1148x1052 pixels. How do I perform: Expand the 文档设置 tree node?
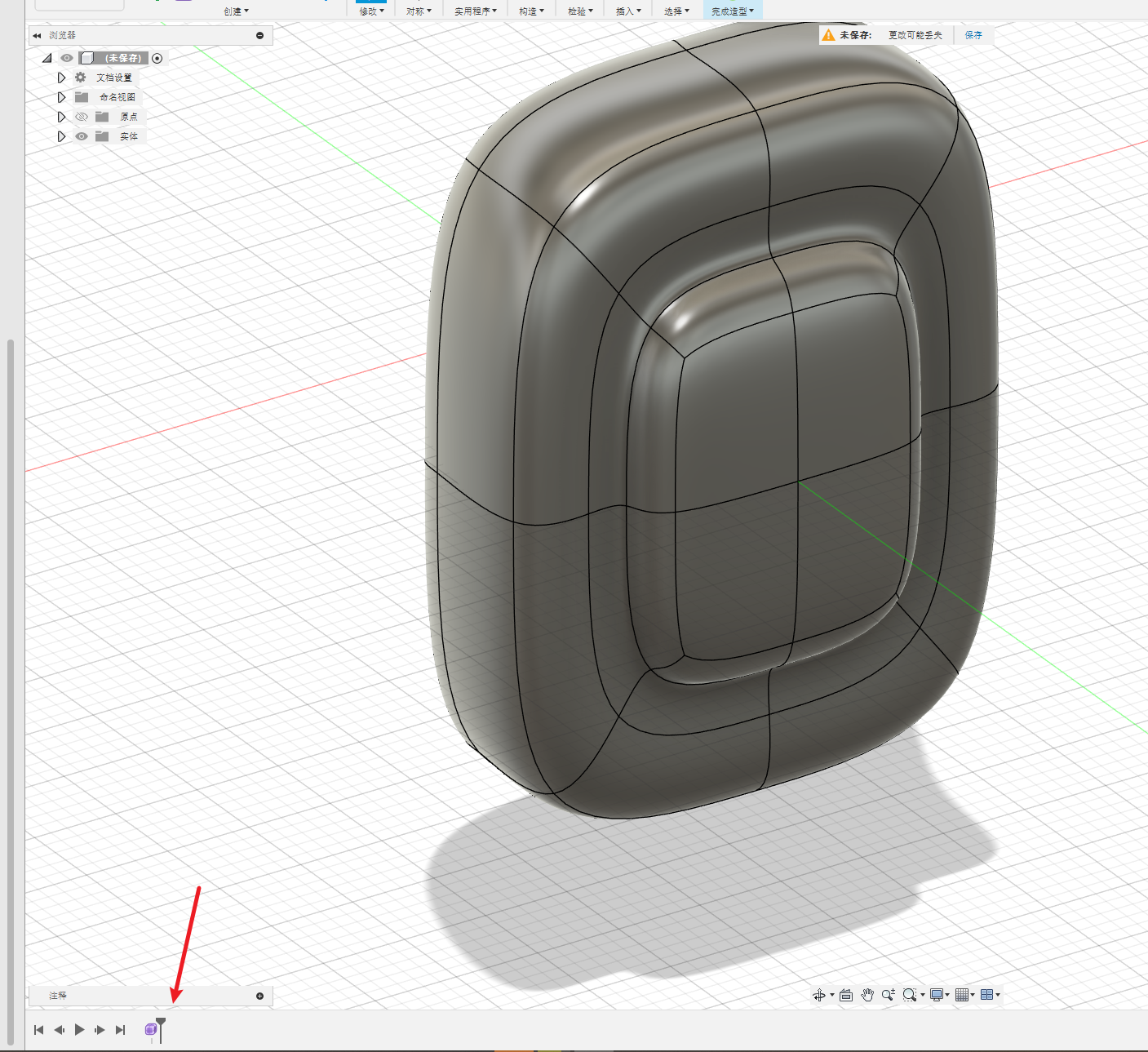[x=61, y=78]
